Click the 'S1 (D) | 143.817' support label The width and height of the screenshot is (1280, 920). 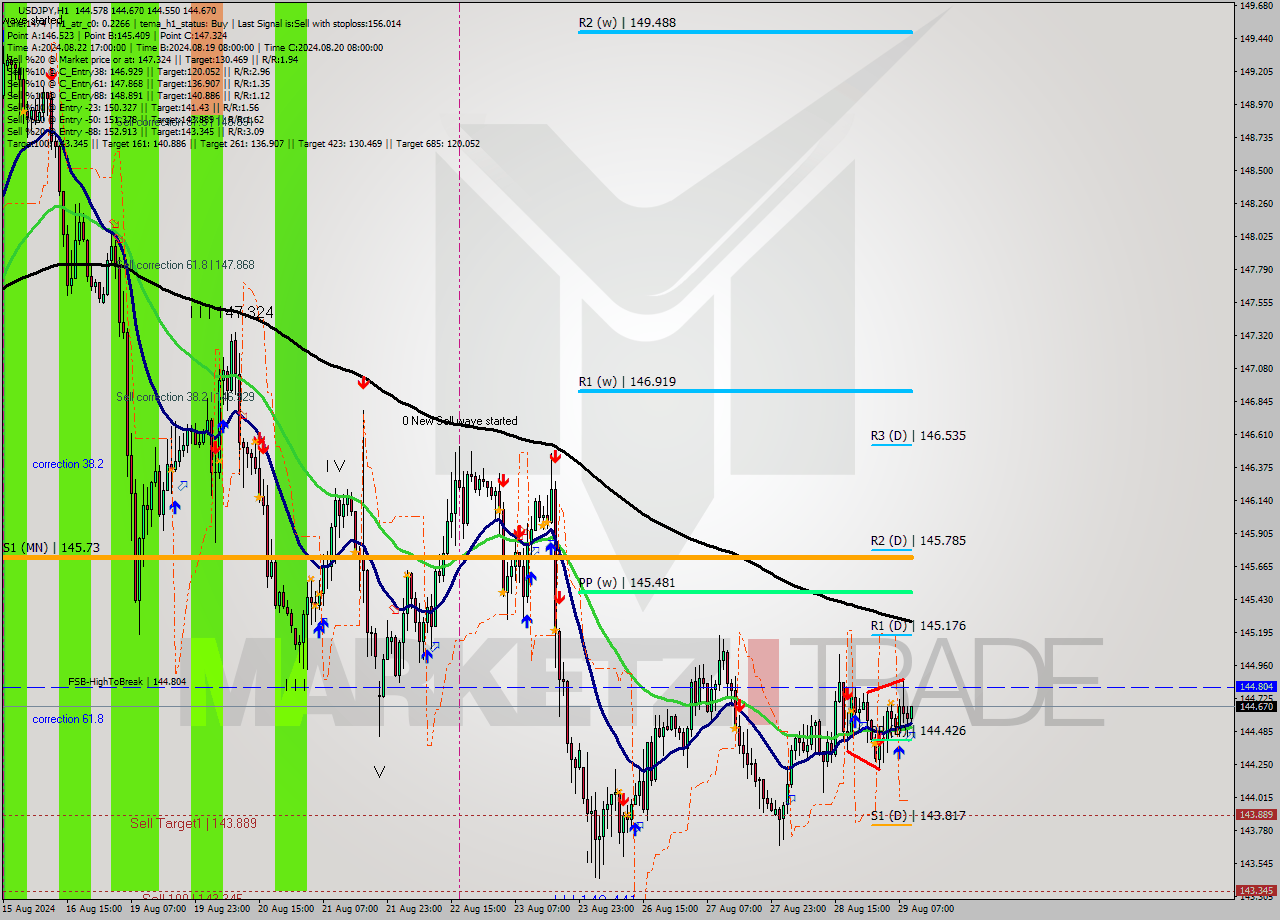918,815
